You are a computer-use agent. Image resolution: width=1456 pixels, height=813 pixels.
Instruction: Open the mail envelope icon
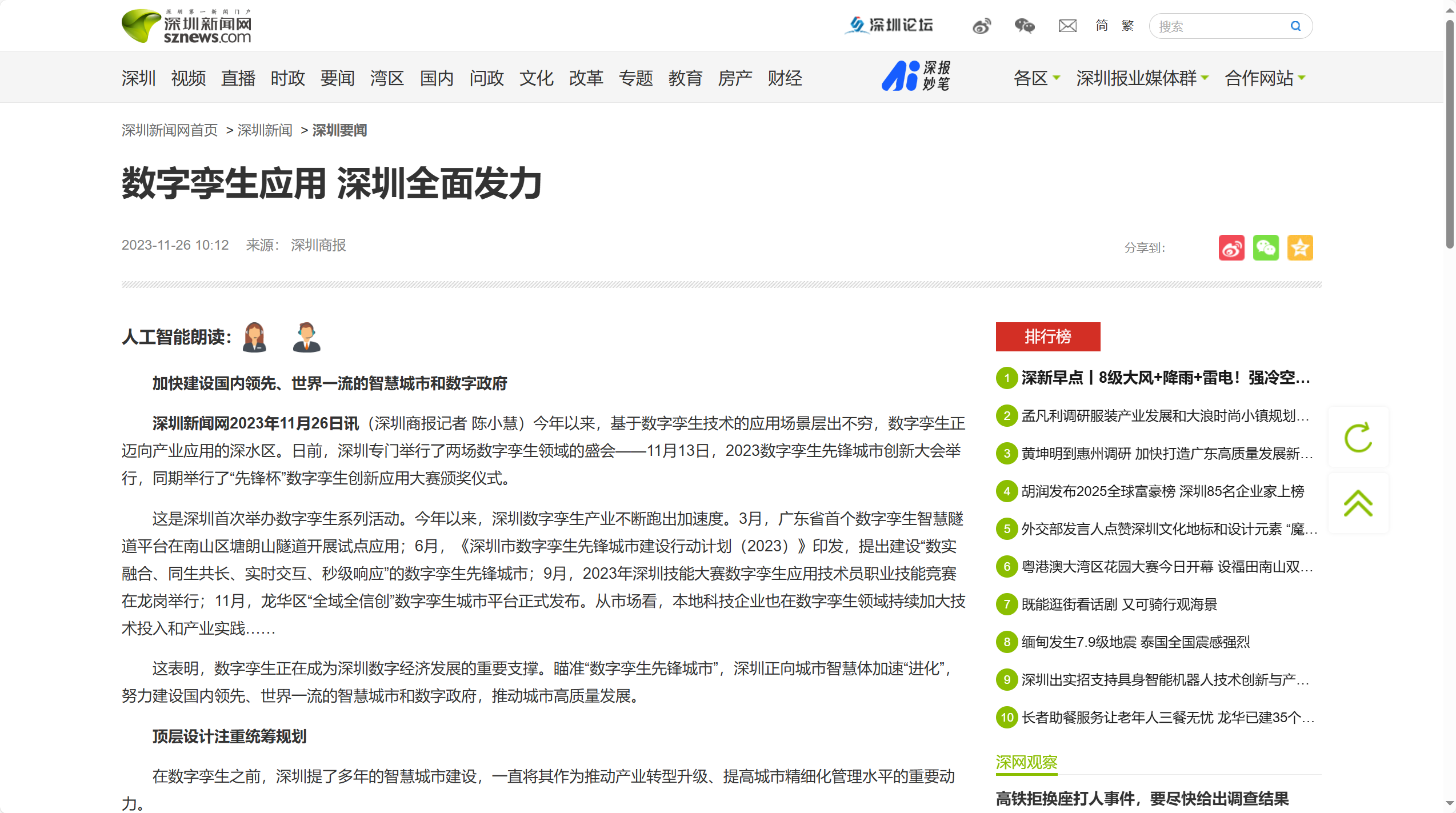[1067, 26]
